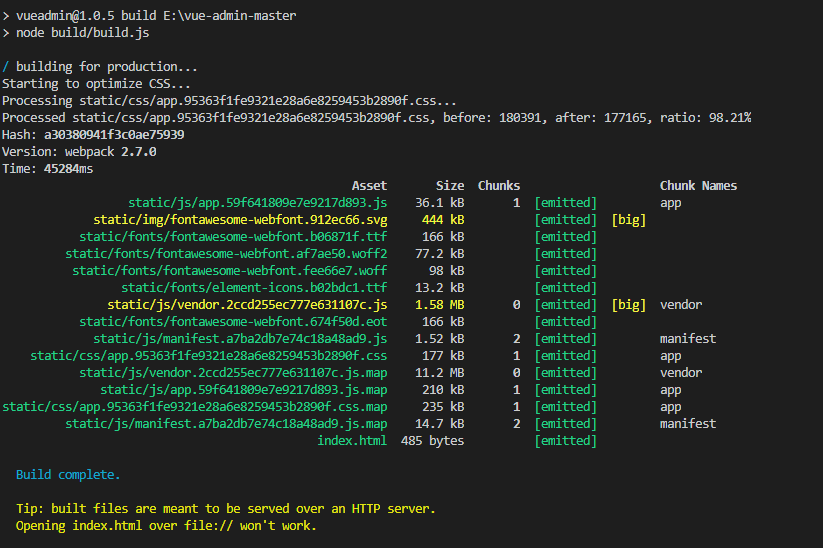Click the [big] flag on the vendor row
The image size is (823, 548).
click(628, 305)
